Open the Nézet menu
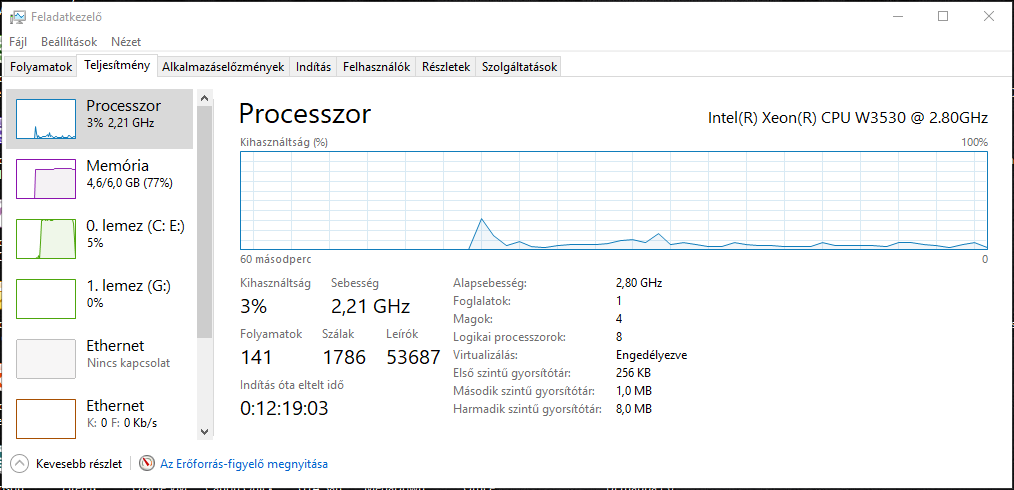The height and width of the screenshot is (490, 1014). 126,42
